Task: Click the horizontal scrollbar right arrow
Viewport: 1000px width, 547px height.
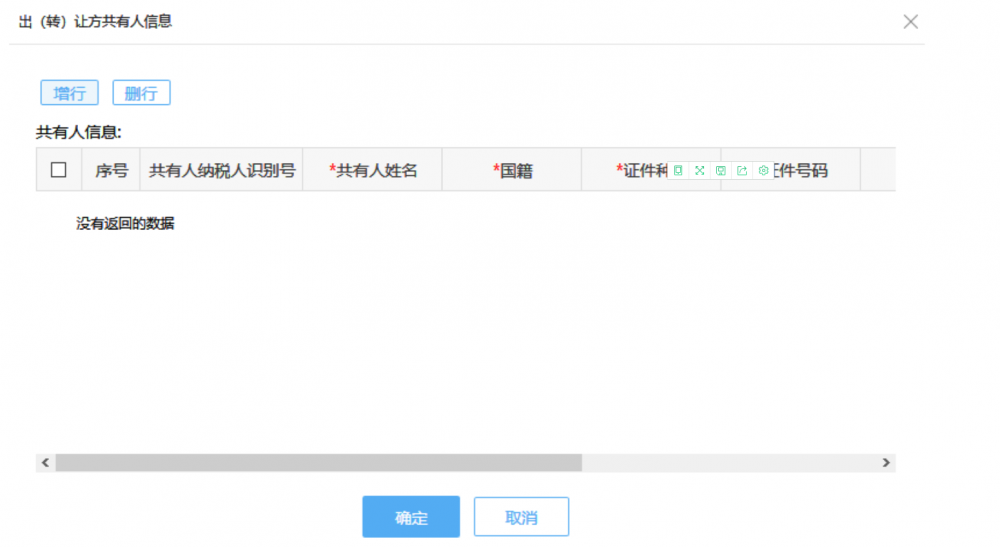Action: click(x=886, y=463)
